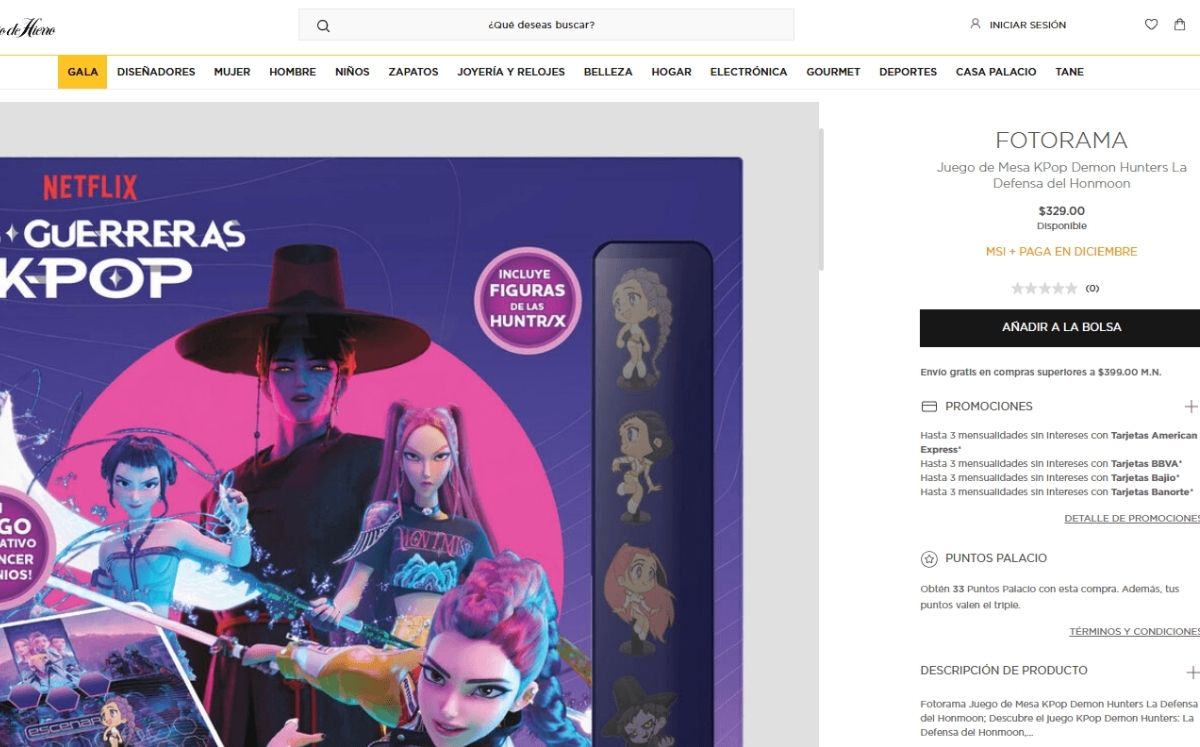Image resolution: width=1200 pixels, height=747 pixels.
Task: Click 'Obtén 33 Puntos Palacio' text
Action: point(1050,597)
